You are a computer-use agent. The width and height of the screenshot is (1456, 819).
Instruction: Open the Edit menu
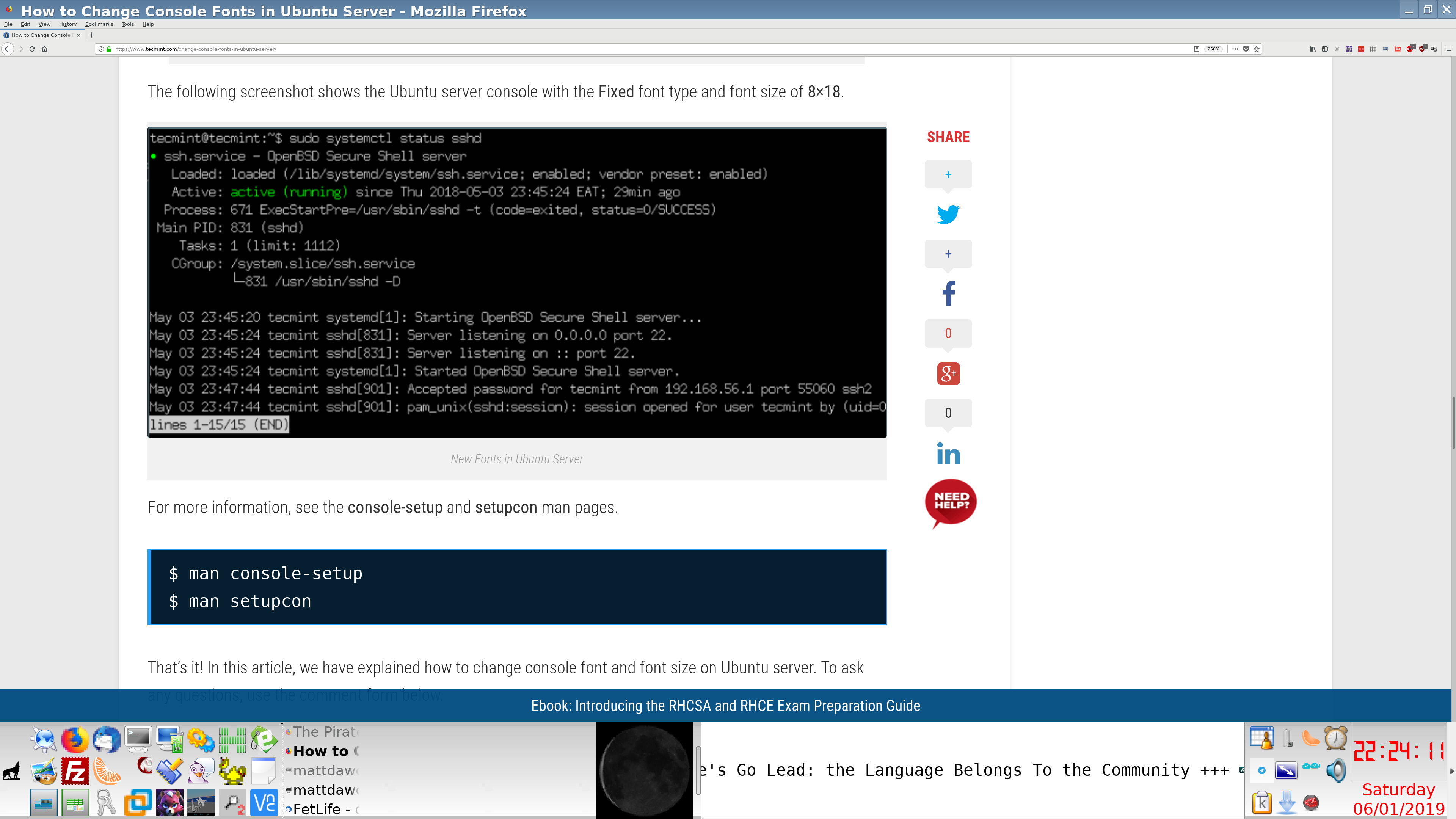coord(25,24)
